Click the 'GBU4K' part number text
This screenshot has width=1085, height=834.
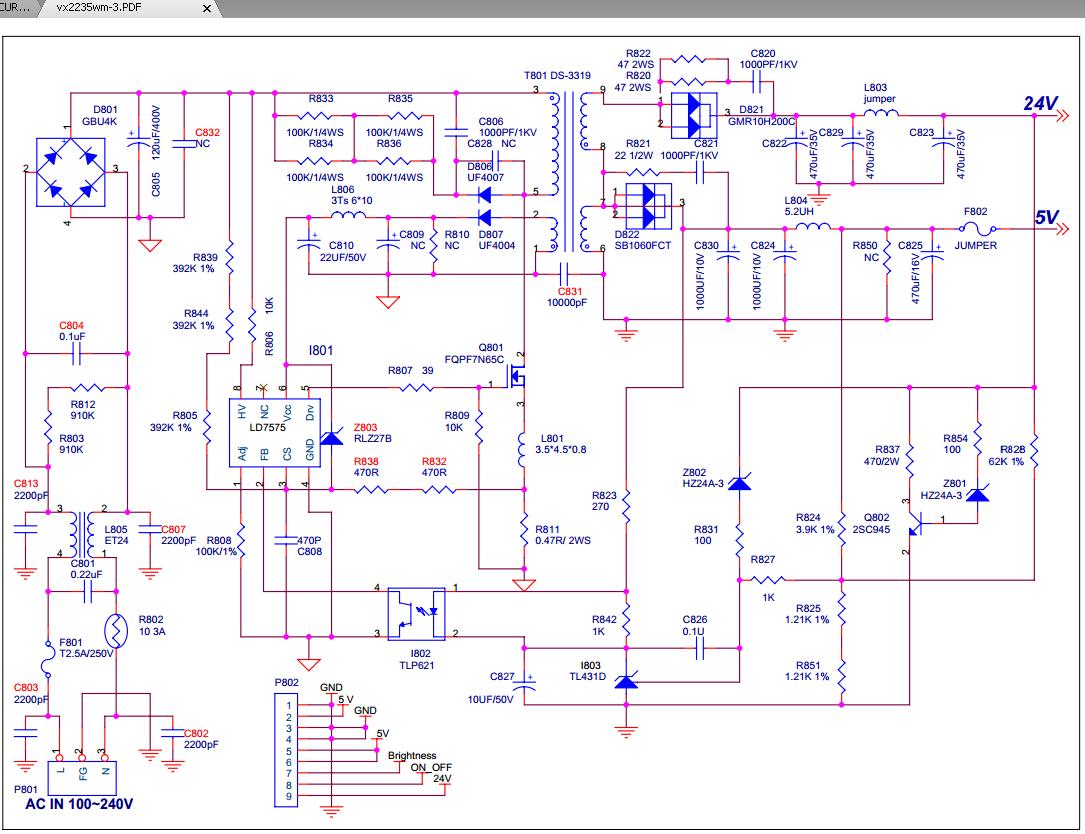pos(100,121)
